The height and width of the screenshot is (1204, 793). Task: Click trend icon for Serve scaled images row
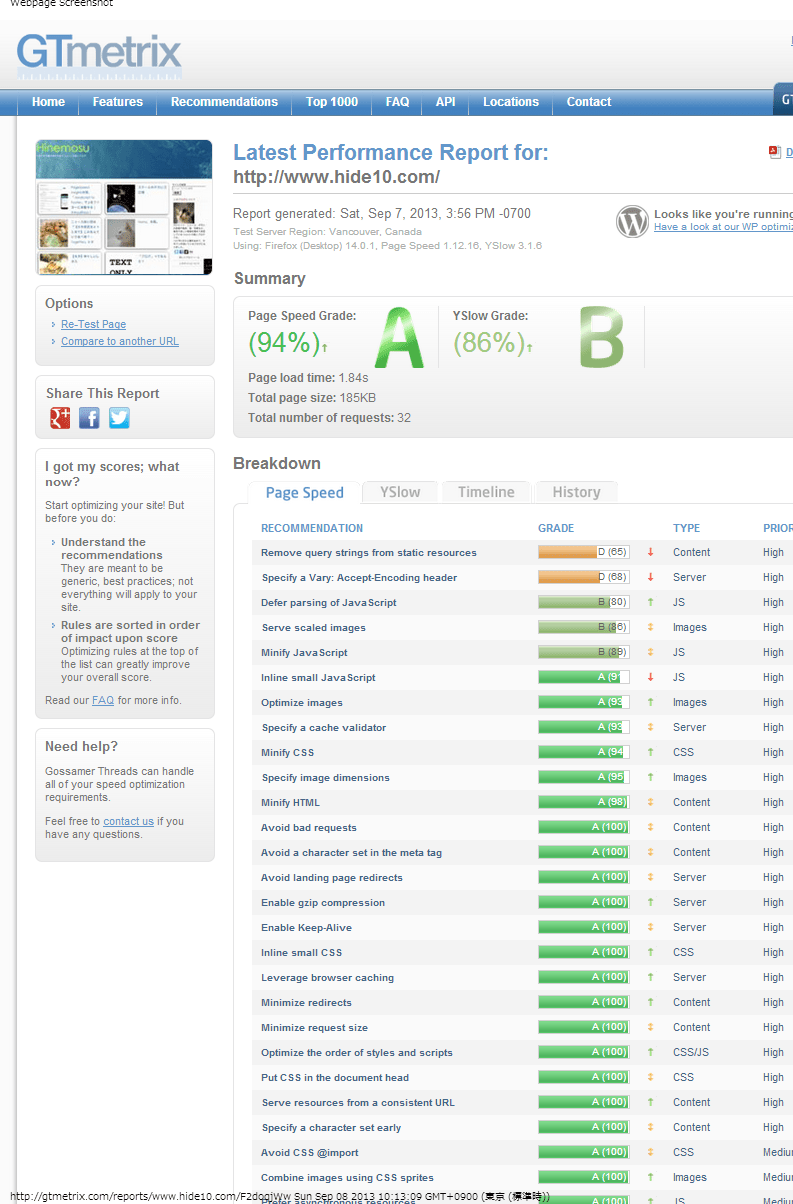[x=650, y=627]
